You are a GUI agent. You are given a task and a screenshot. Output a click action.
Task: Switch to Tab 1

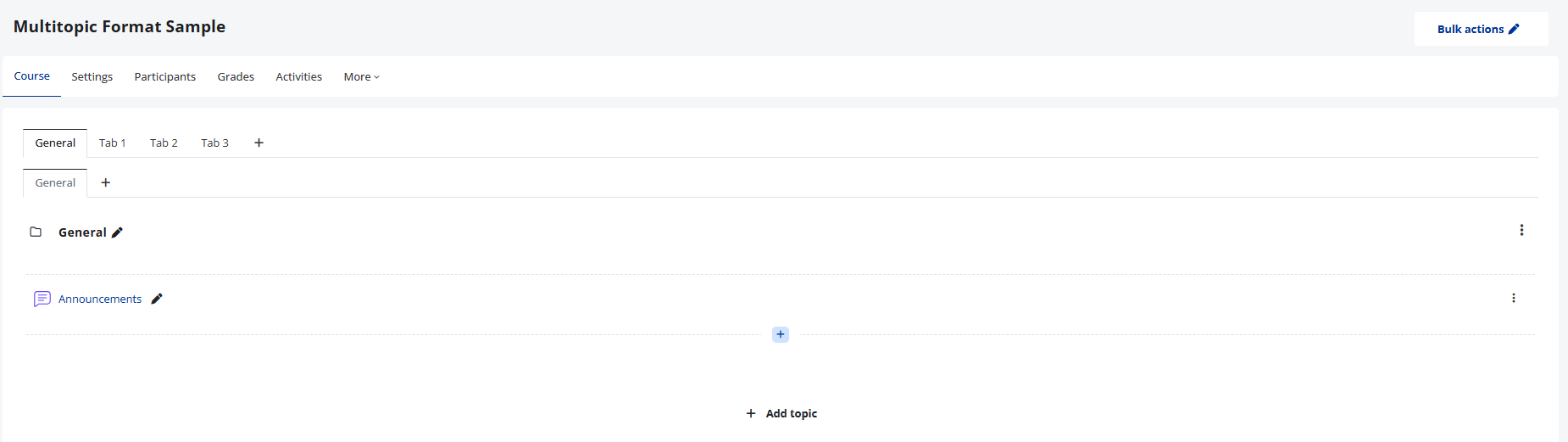pyautogui.click(x=113, y=143)
